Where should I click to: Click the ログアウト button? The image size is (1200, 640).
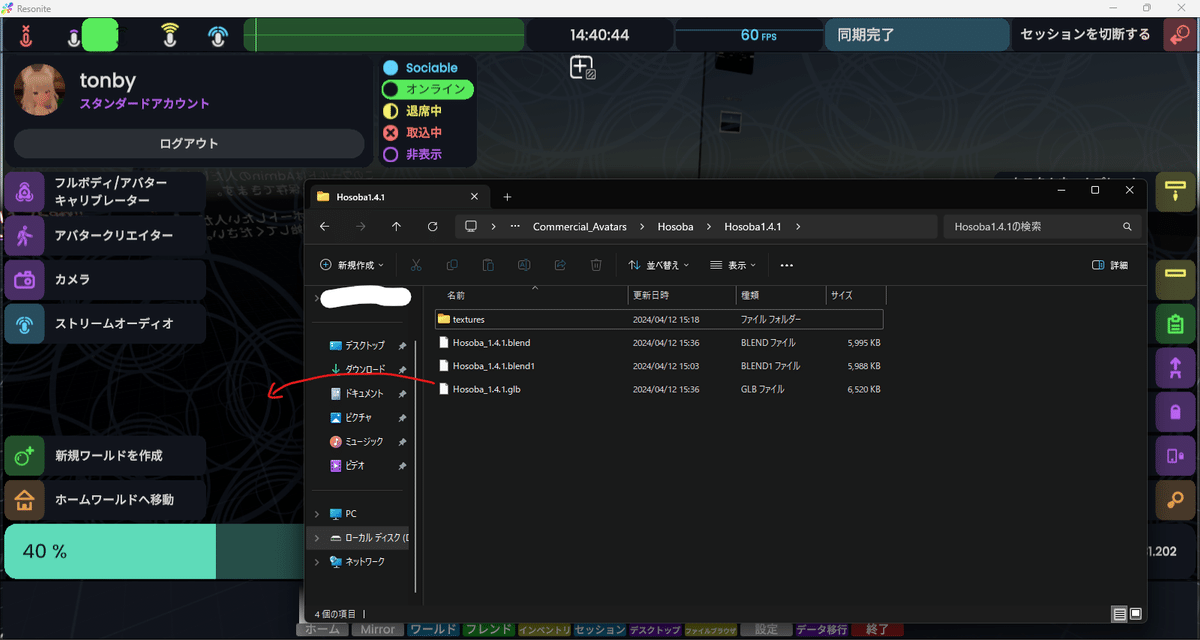pyautogui.click(x=189, y=144)
